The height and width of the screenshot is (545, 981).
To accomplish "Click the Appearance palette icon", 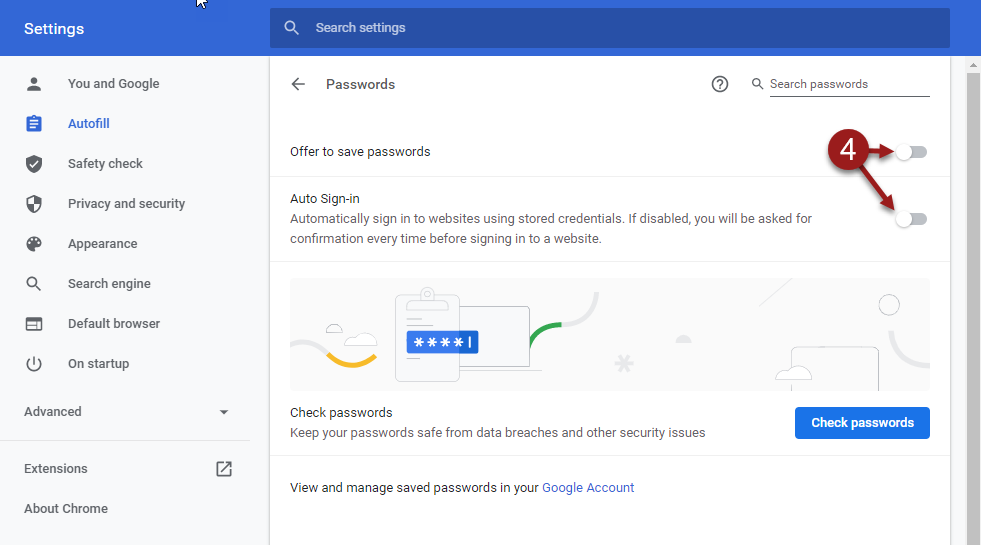I will click(34, 244).
